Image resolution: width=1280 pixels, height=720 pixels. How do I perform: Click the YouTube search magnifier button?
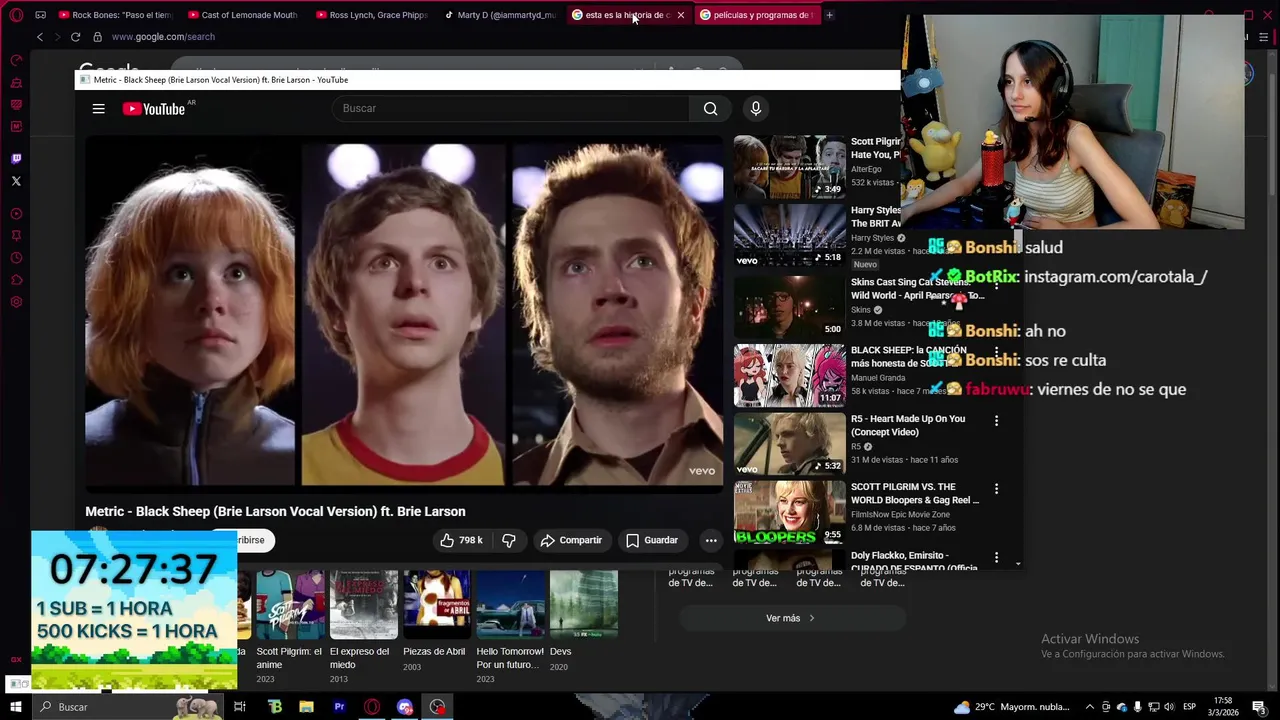click(x=710, y=109)
